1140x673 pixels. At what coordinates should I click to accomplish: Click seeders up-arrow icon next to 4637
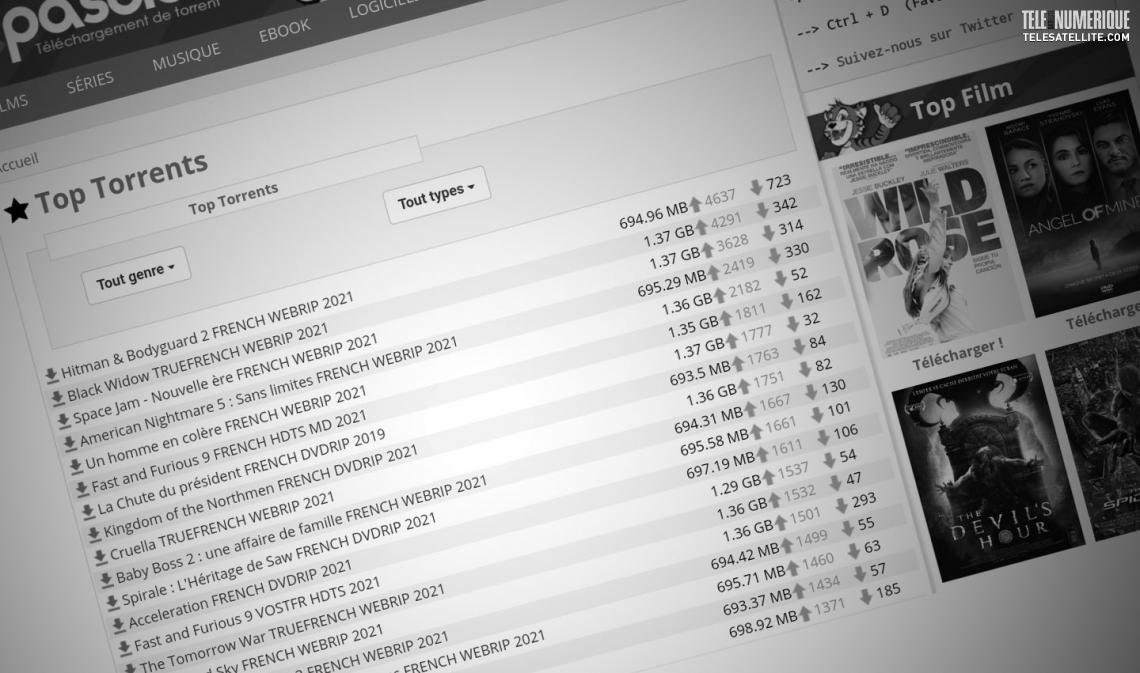[x=696, y=204]
